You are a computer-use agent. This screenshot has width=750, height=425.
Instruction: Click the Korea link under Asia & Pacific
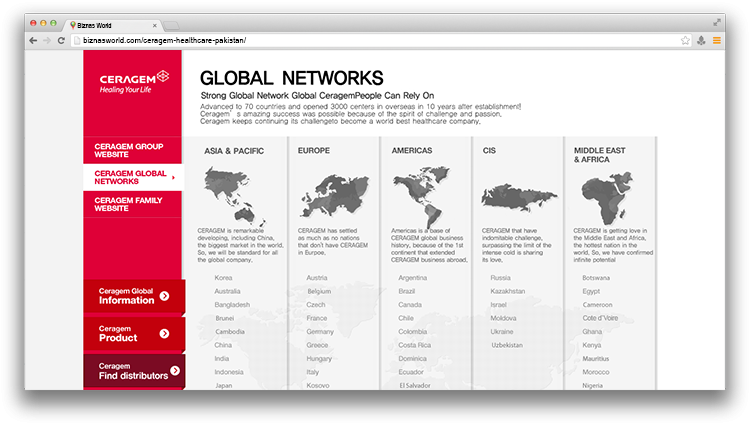224,278
